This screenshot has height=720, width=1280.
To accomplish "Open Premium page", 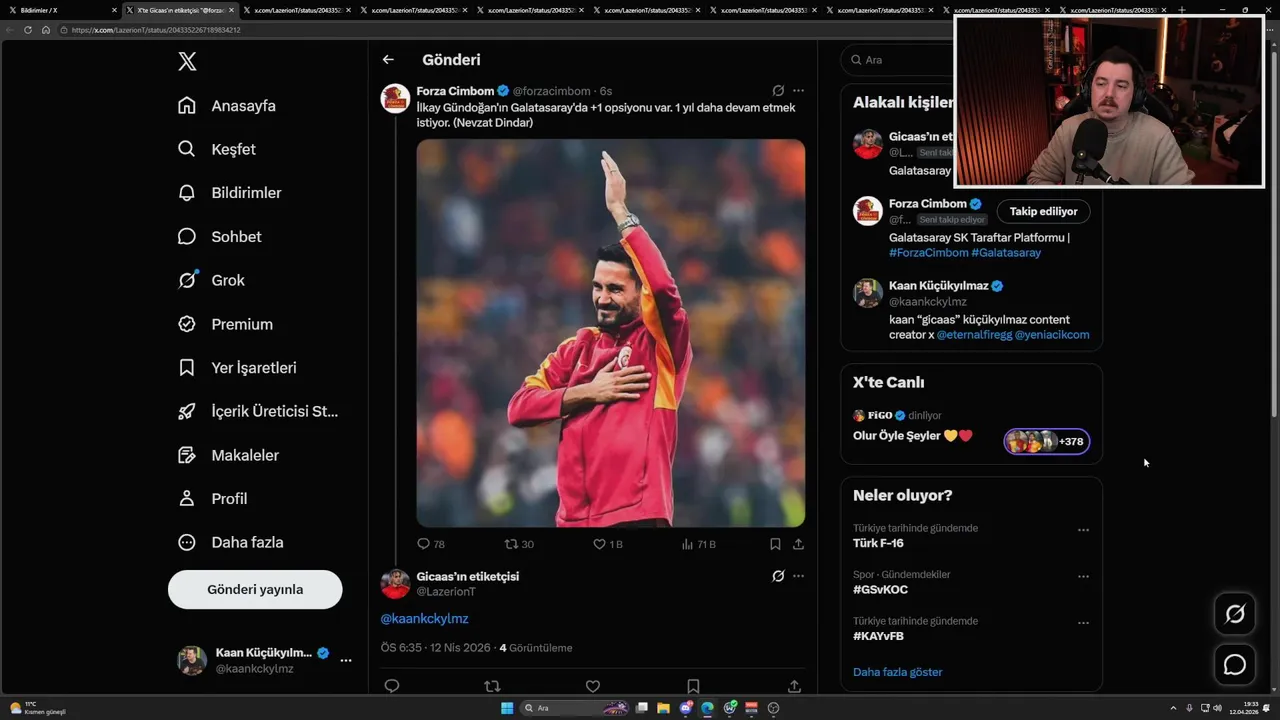I will tap(225, 324).
